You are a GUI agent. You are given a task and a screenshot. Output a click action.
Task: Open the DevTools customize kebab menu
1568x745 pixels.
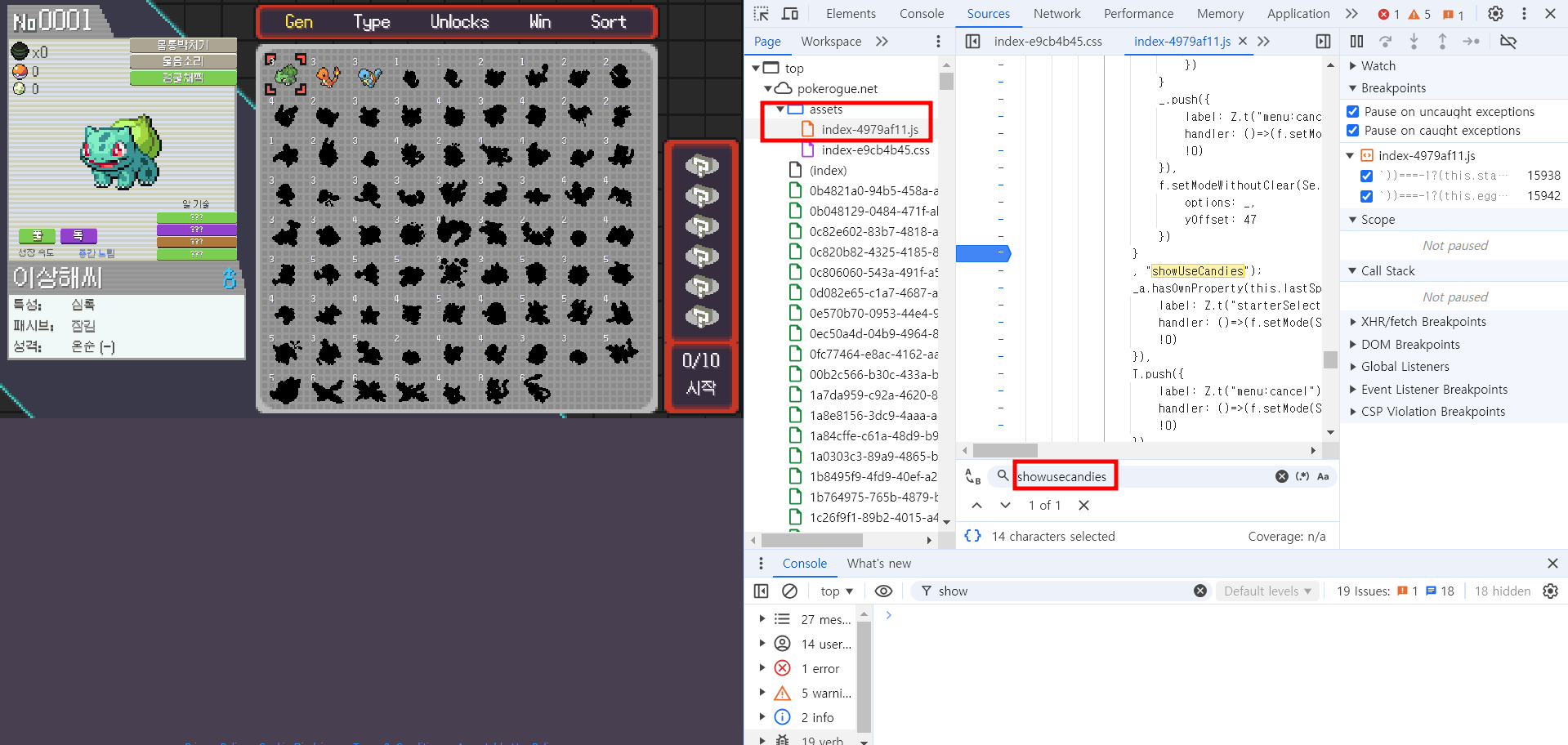coord(1524,14)
